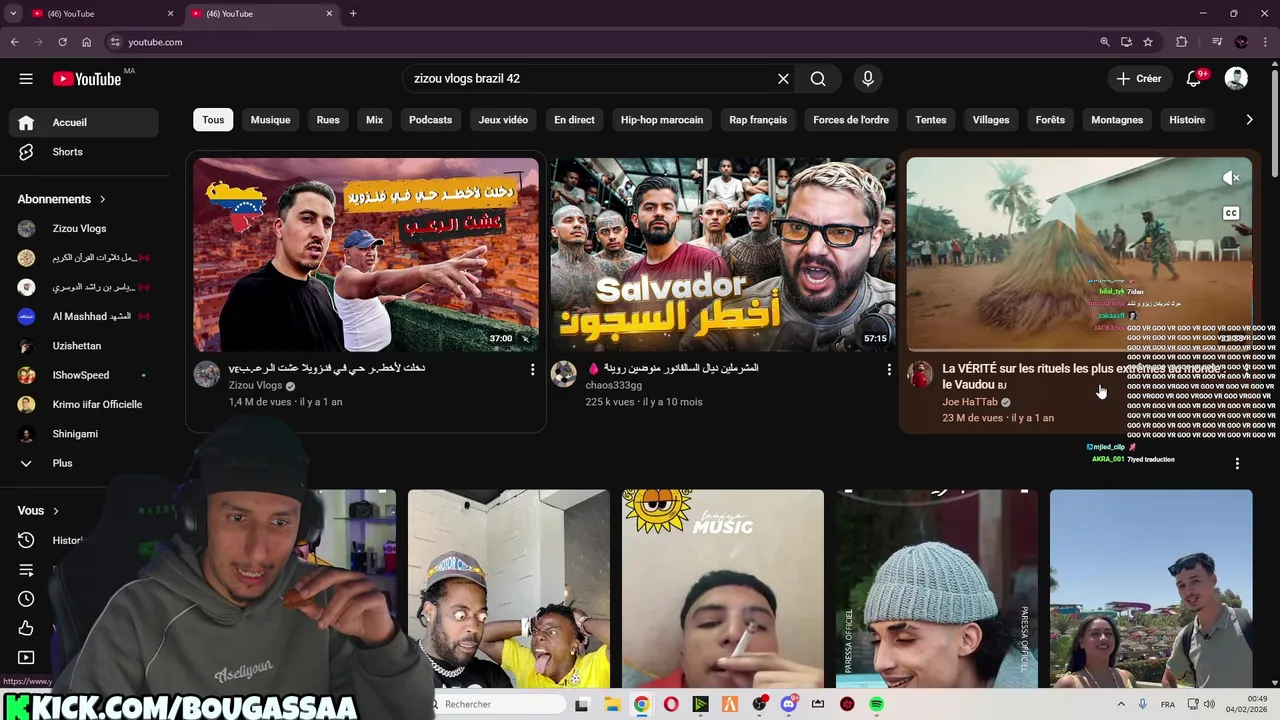Open the YouTube account avatar menu
1280x720 pixels.
(x=1236, y=79)
